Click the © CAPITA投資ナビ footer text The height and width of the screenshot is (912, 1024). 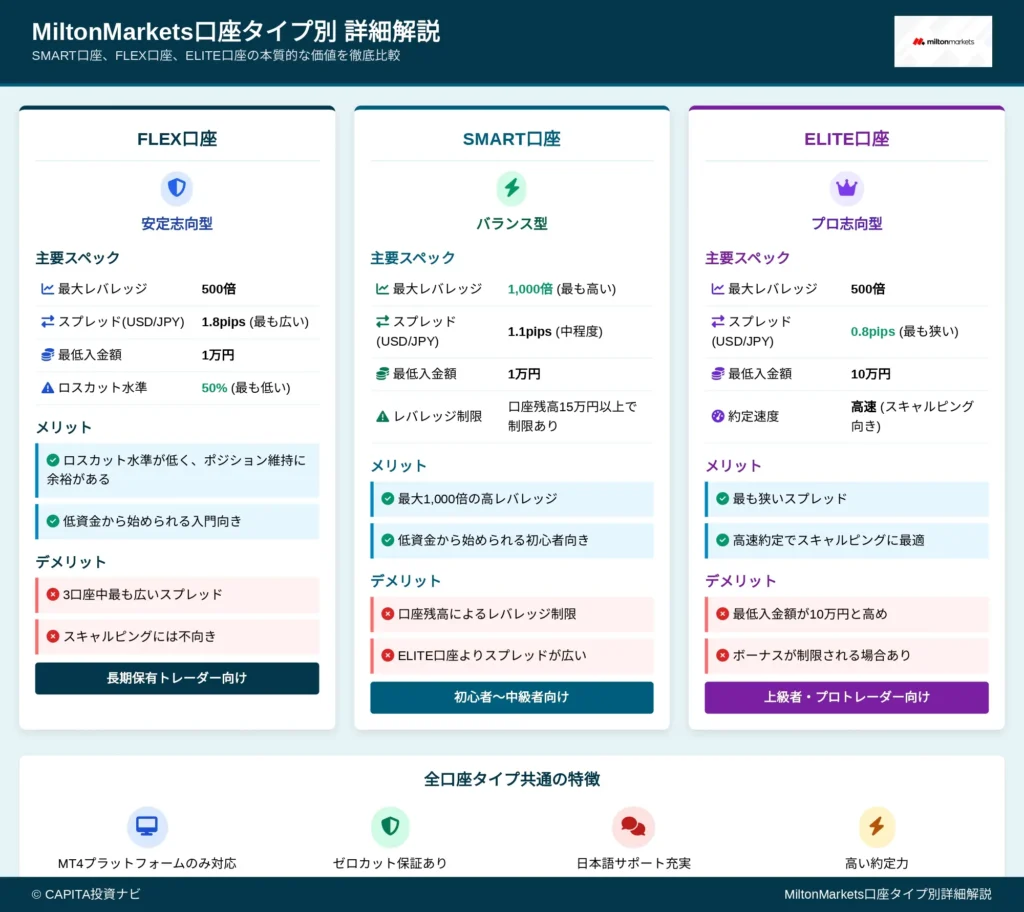tap(86, 894)
